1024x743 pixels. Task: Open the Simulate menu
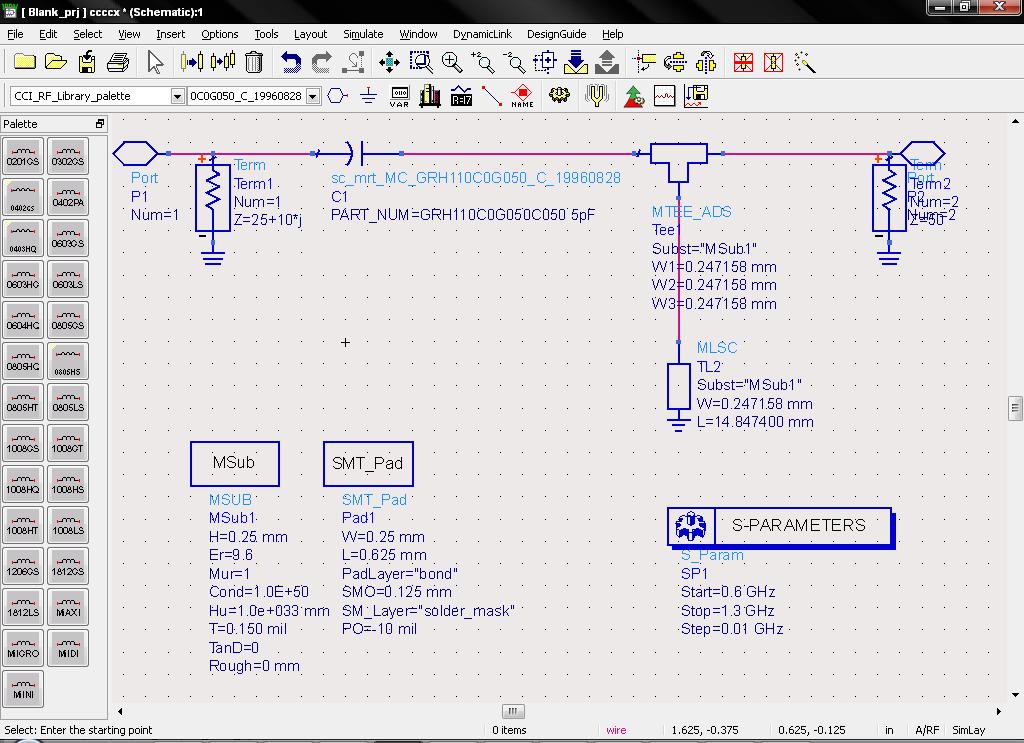point(363,34)
